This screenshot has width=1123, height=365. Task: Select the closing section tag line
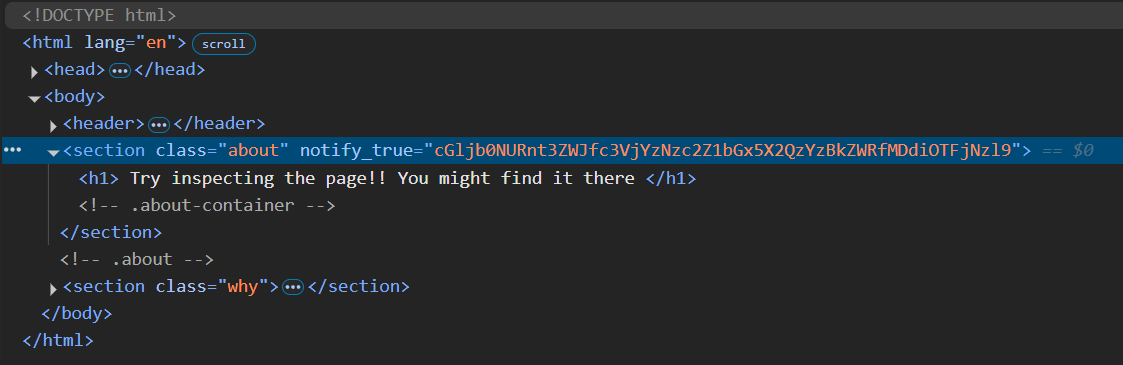coord(111,233)
